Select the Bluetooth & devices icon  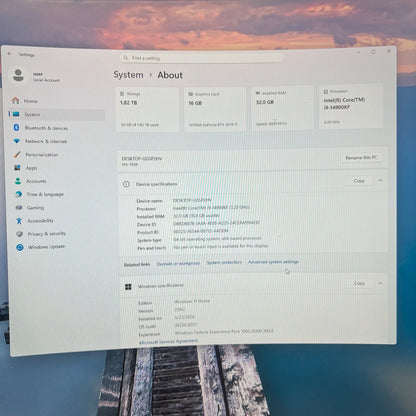pos(17,127)
